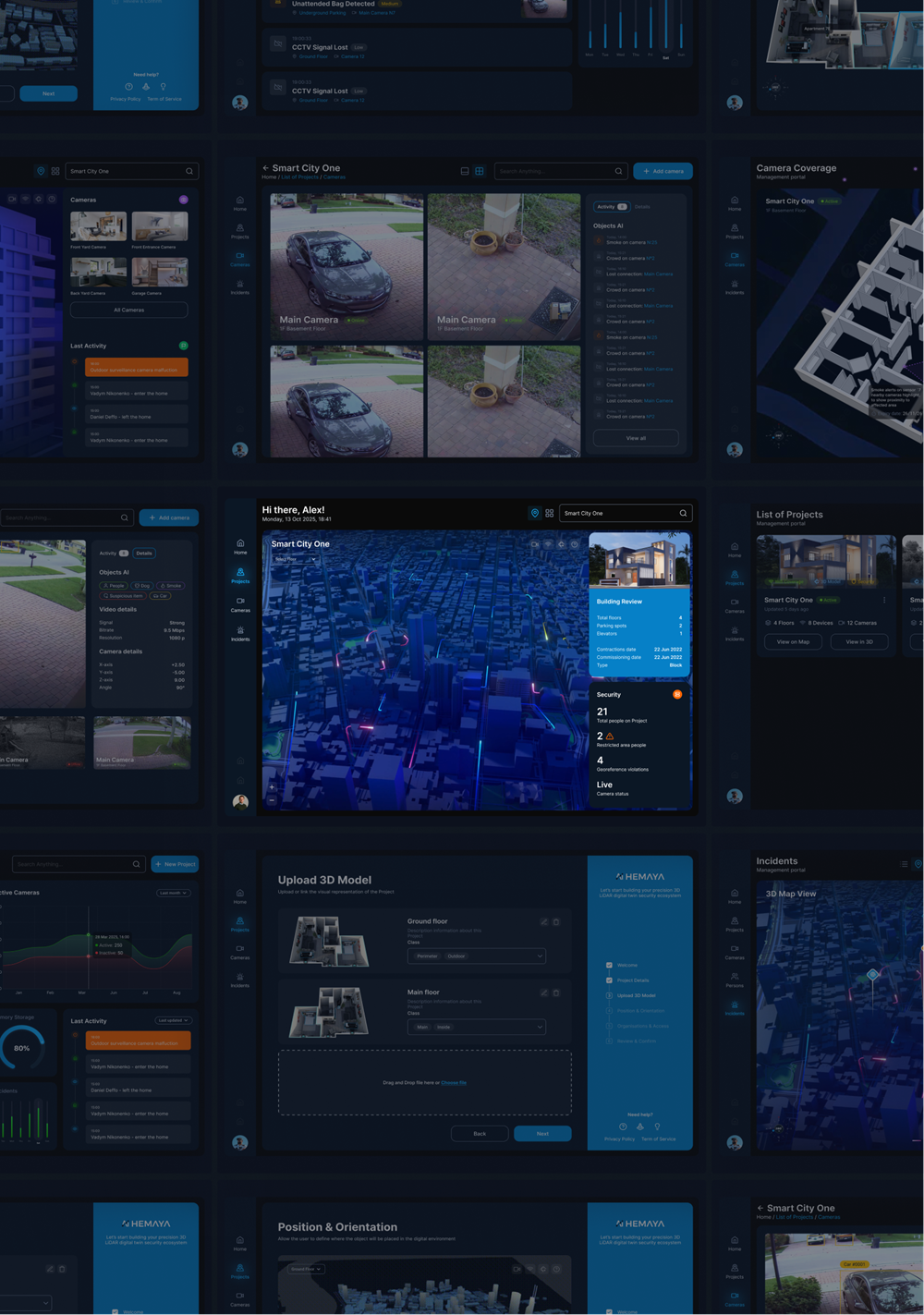Toggle the Project Details step checkbox
Screen dimensions: 924x1315
[609, 980]
